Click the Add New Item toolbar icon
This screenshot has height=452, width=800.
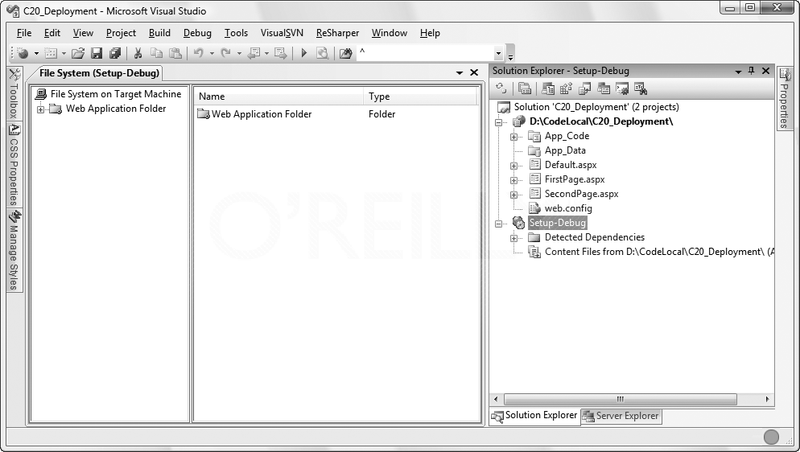tap(51, 53)
